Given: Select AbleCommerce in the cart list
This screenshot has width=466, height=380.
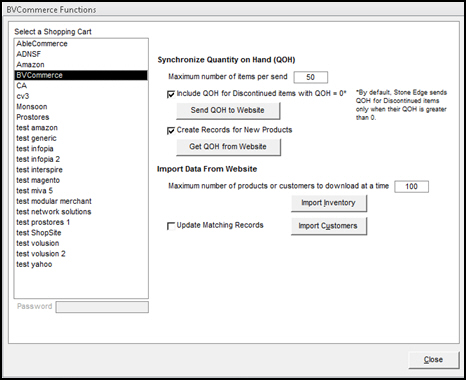Looking at the screenshot, I should tap(81, 44).
